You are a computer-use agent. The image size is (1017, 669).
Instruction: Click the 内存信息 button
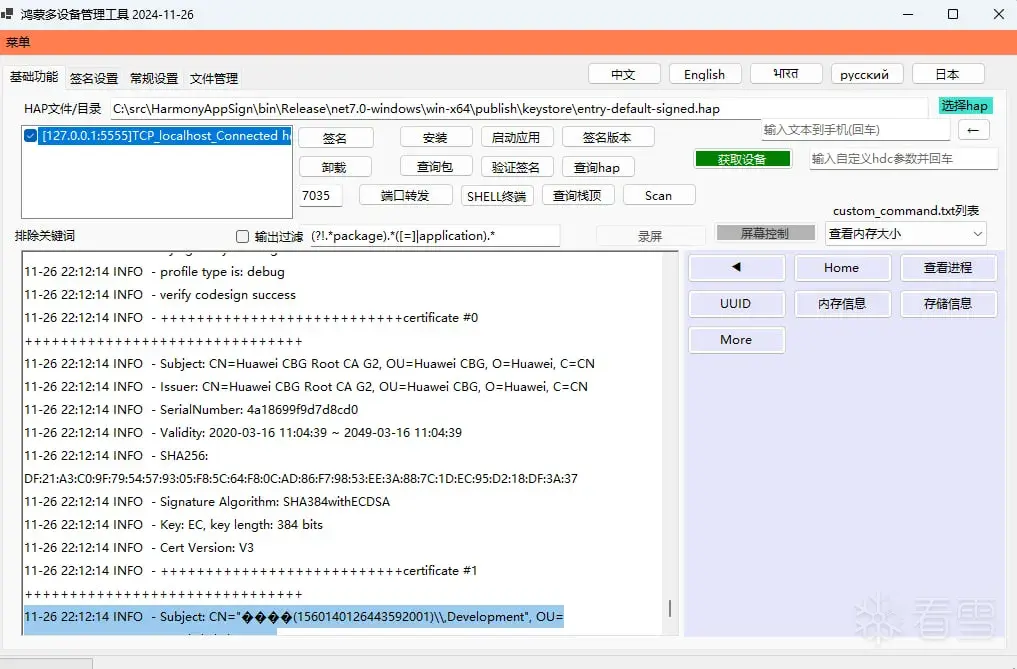(842, 304)
